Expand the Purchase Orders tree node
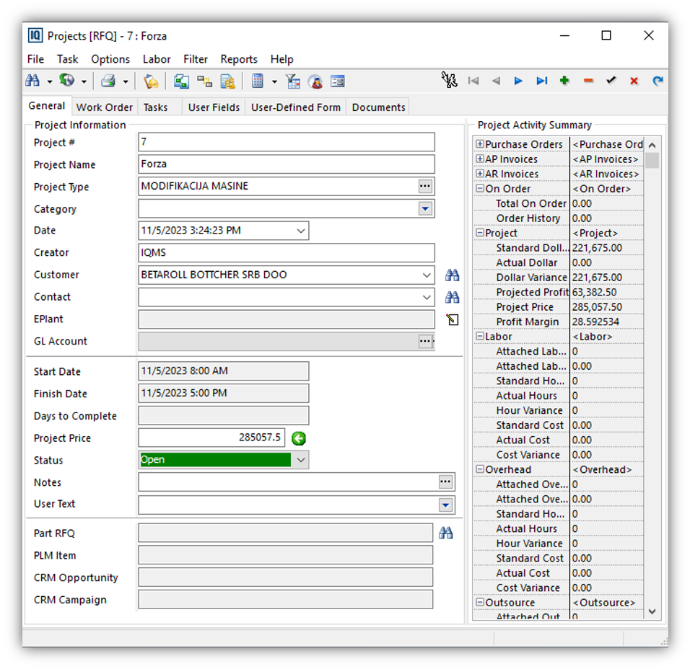 [x=480, y=144]
